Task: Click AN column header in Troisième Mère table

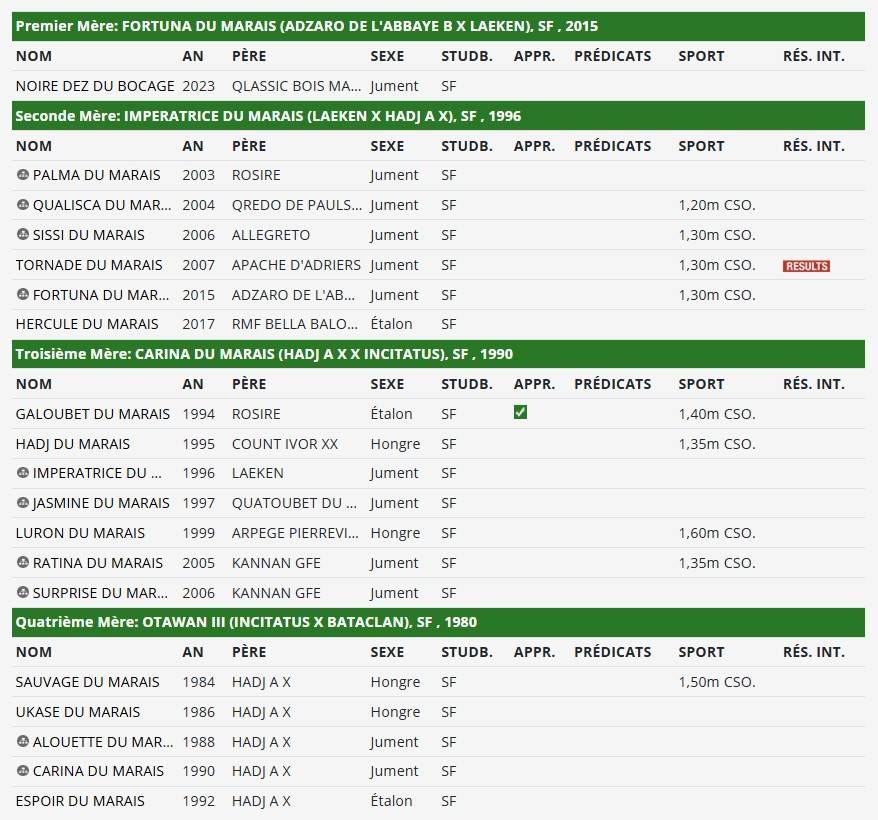Action: 193,384
